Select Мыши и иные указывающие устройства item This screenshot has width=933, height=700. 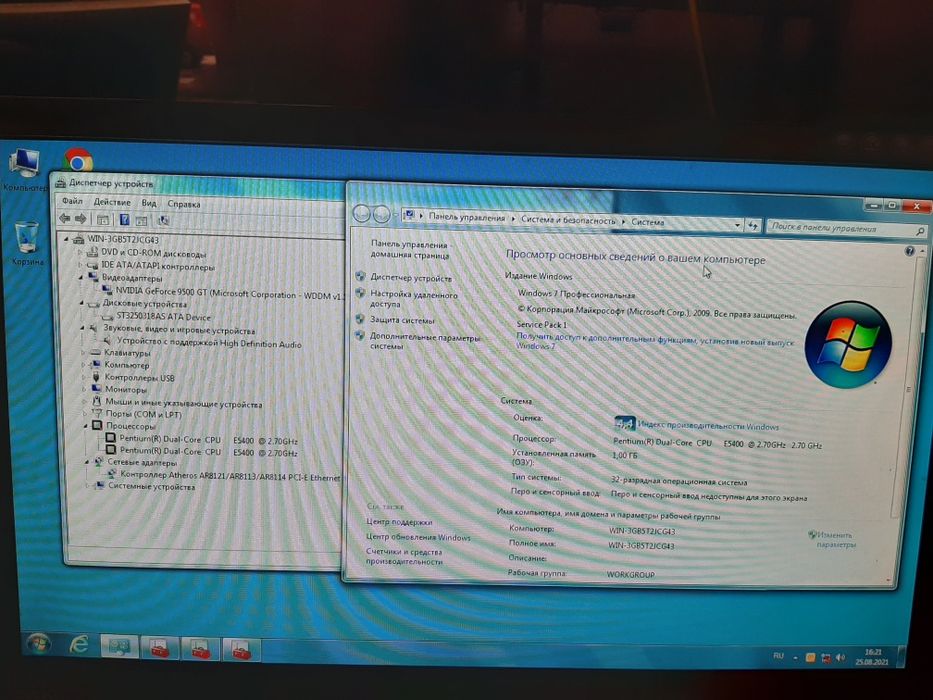pyautogui.click(x=183, y=403)
